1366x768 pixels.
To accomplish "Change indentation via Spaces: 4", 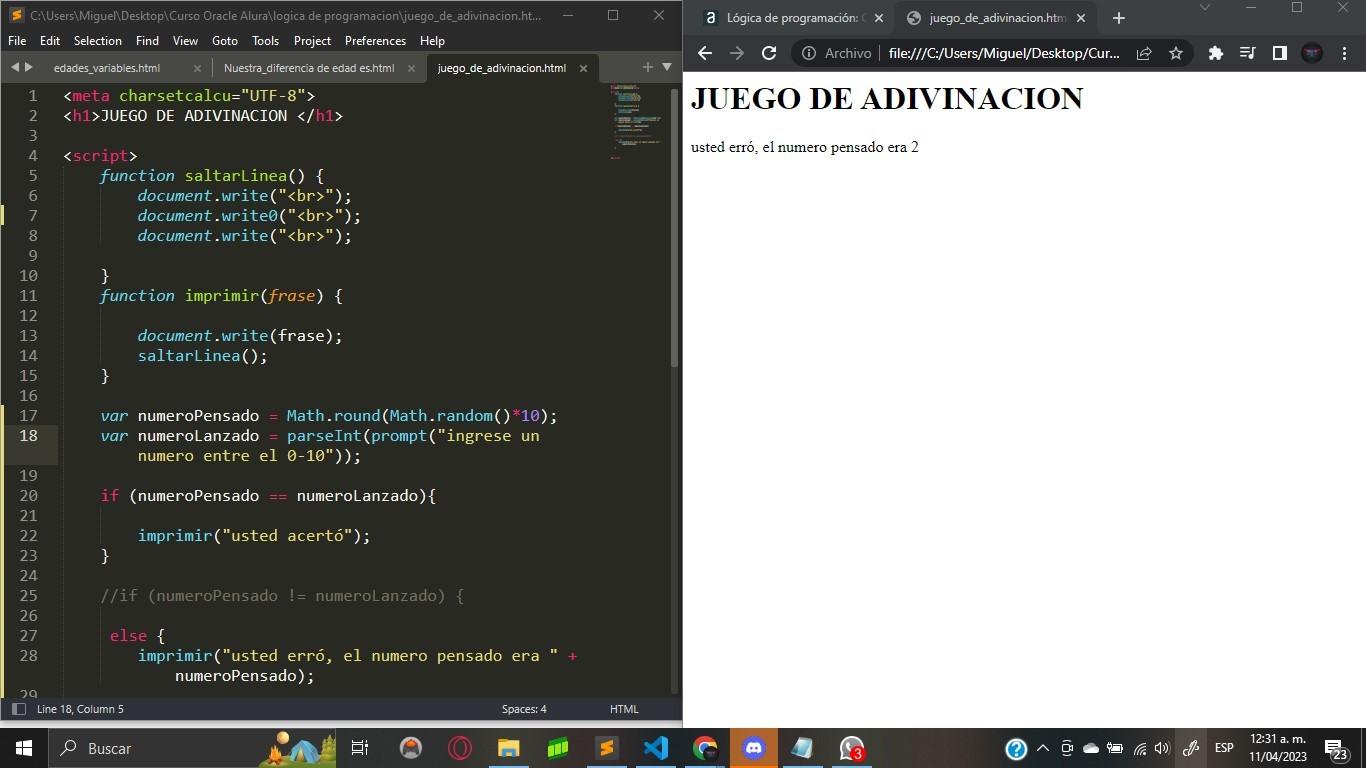I will point(524,709).
